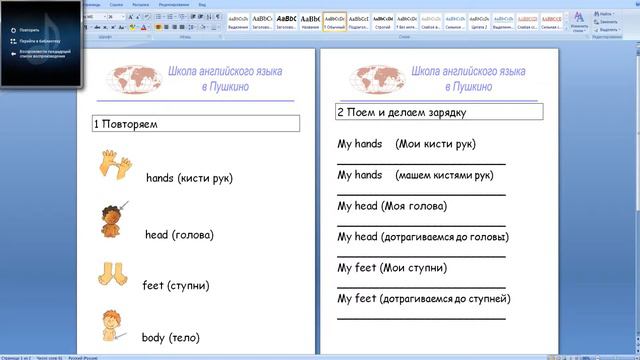Toggle strikethrough formatting
Image resolution: width=640 pixels, height=360 pixels.
click(97, 27)
